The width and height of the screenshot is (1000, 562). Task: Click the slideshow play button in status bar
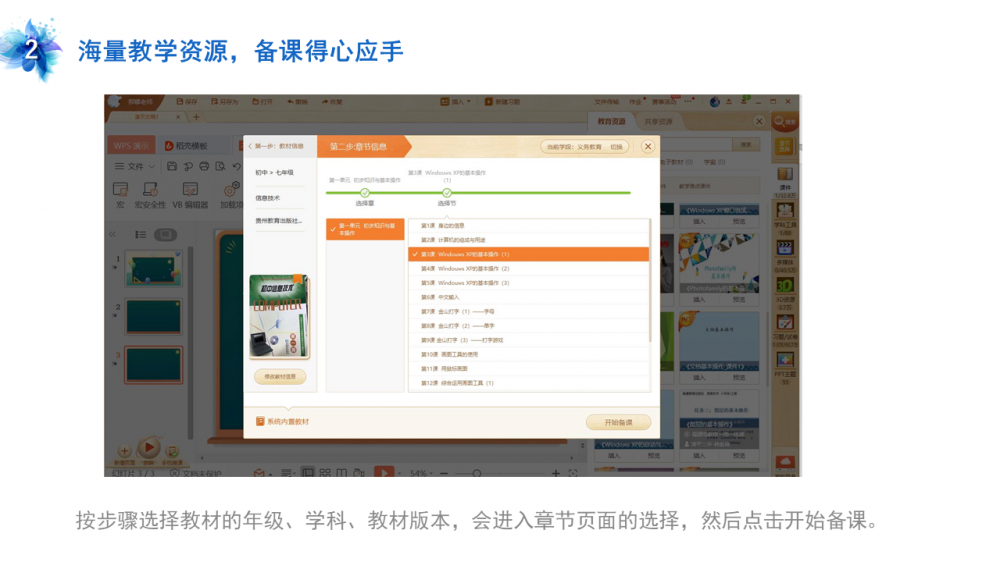click(x=384, y=472)
